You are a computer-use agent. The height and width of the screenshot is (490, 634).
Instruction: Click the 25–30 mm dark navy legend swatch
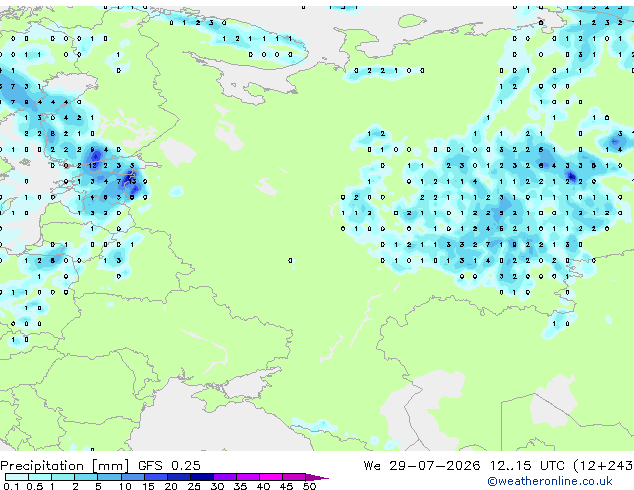click(201, 477)
